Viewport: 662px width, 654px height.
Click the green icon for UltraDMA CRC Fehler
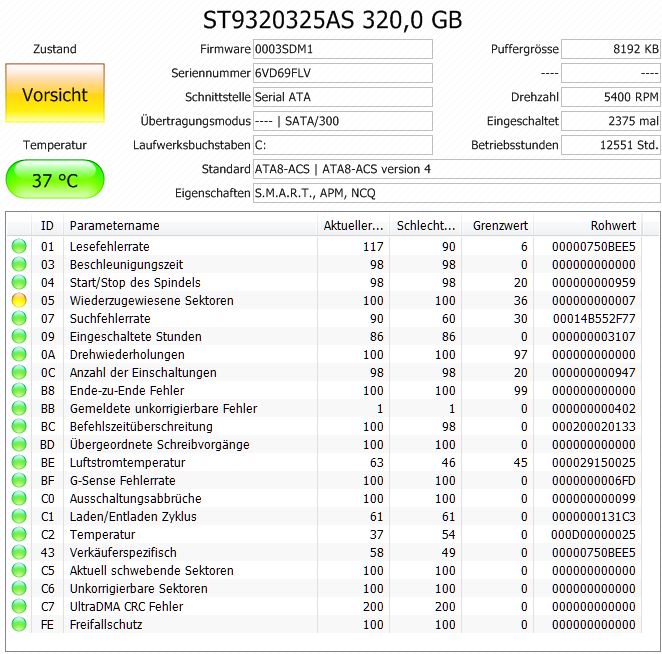click(x=19, y=606)
